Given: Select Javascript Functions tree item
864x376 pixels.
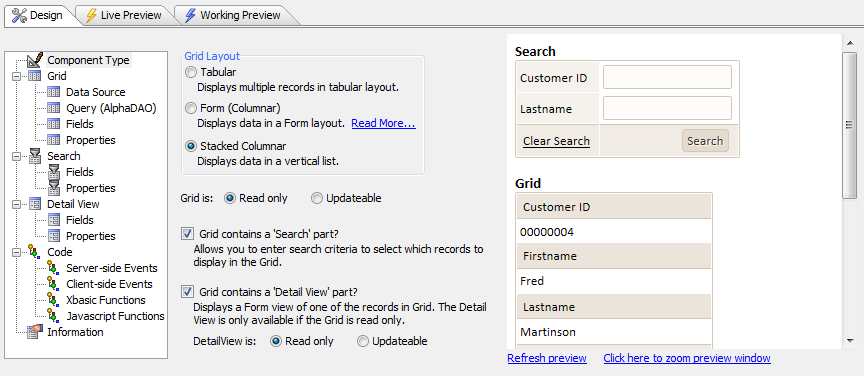Looking at the screenshot, I should tap(115, 316).
